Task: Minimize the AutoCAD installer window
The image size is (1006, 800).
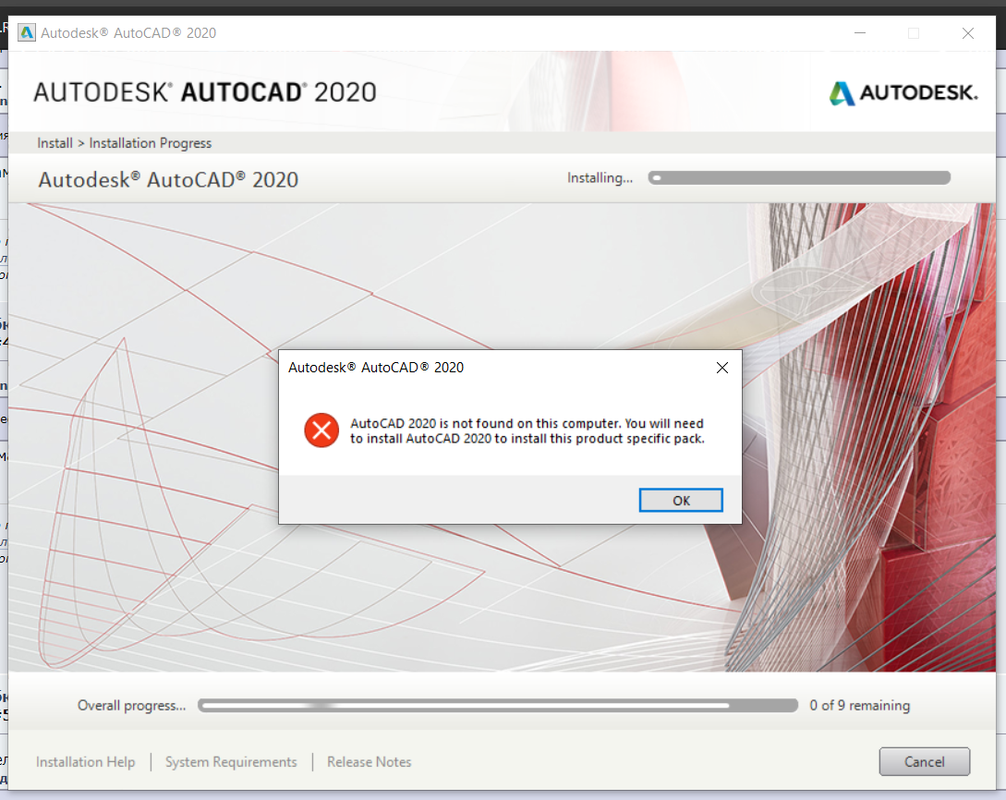Action: pyautogui.click(x=860, y=33)
